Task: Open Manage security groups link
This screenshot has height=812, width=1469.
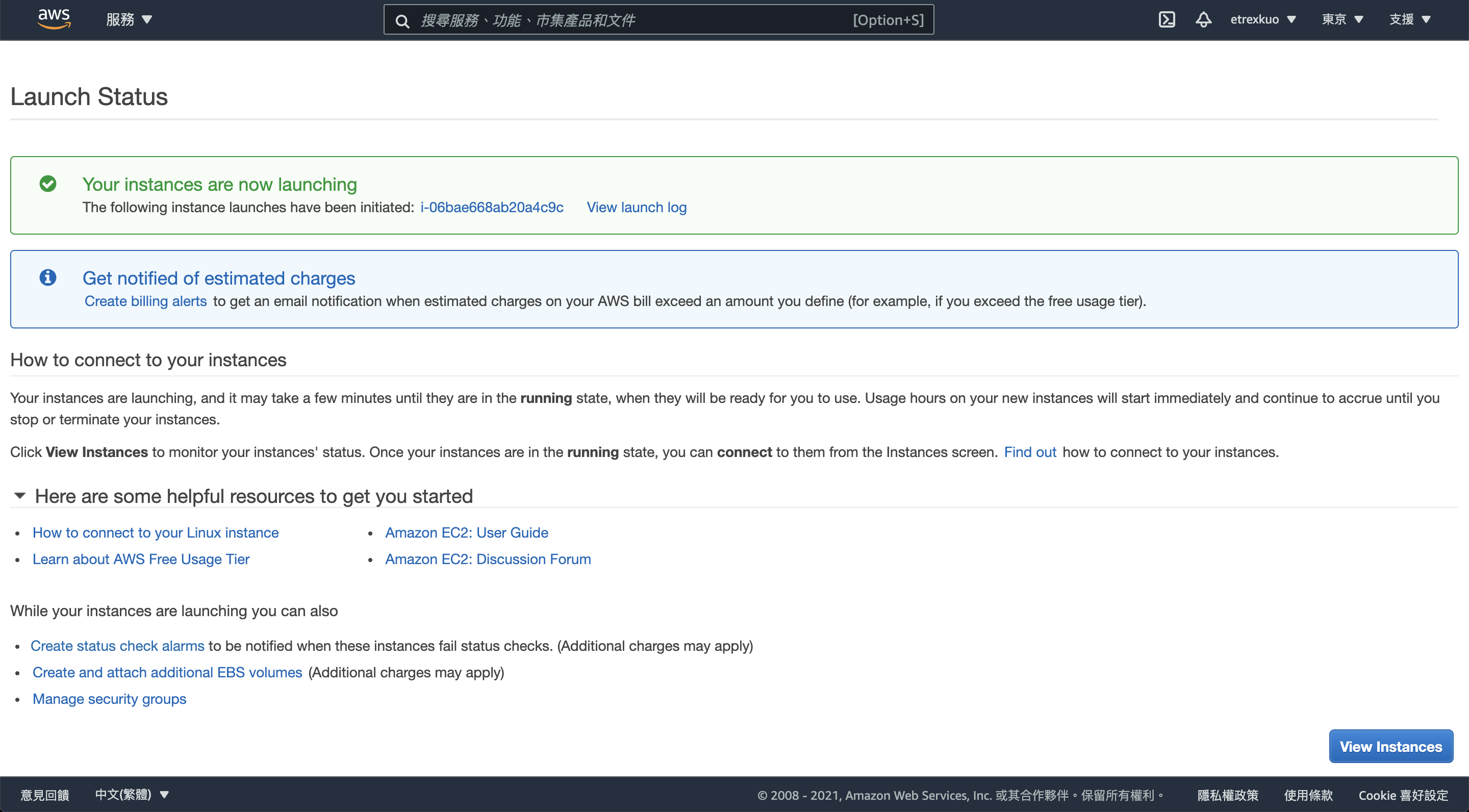Action: [x=110, y=699]
